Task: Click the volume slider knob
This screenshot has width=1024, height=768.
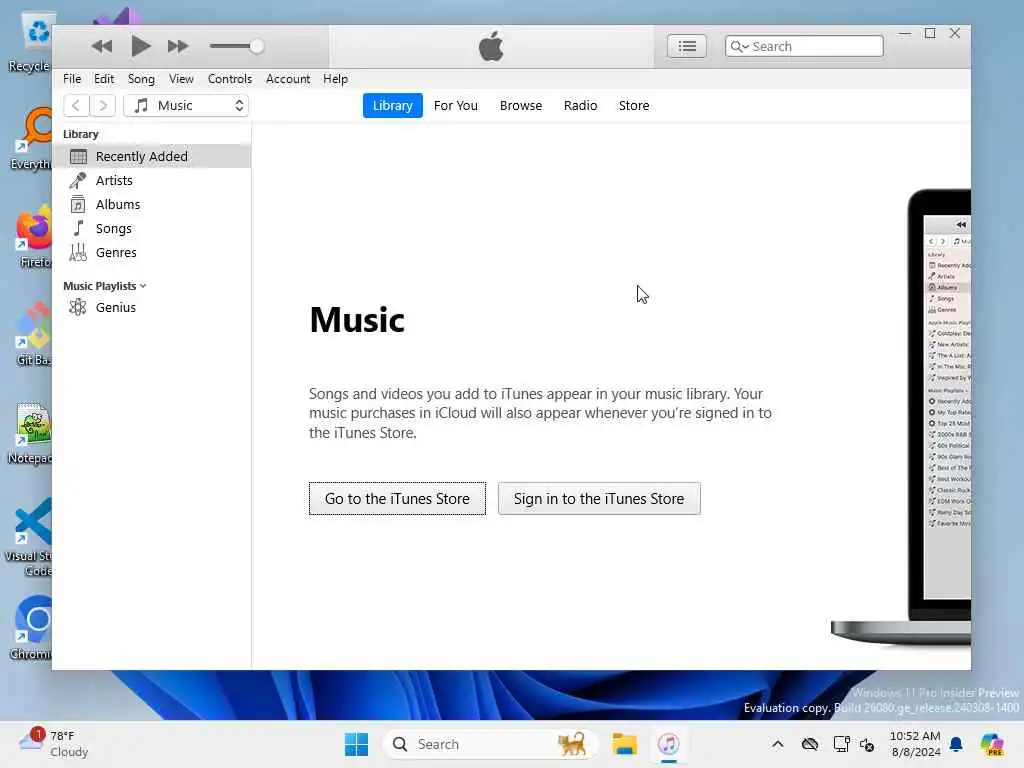Action: [257, 46]
